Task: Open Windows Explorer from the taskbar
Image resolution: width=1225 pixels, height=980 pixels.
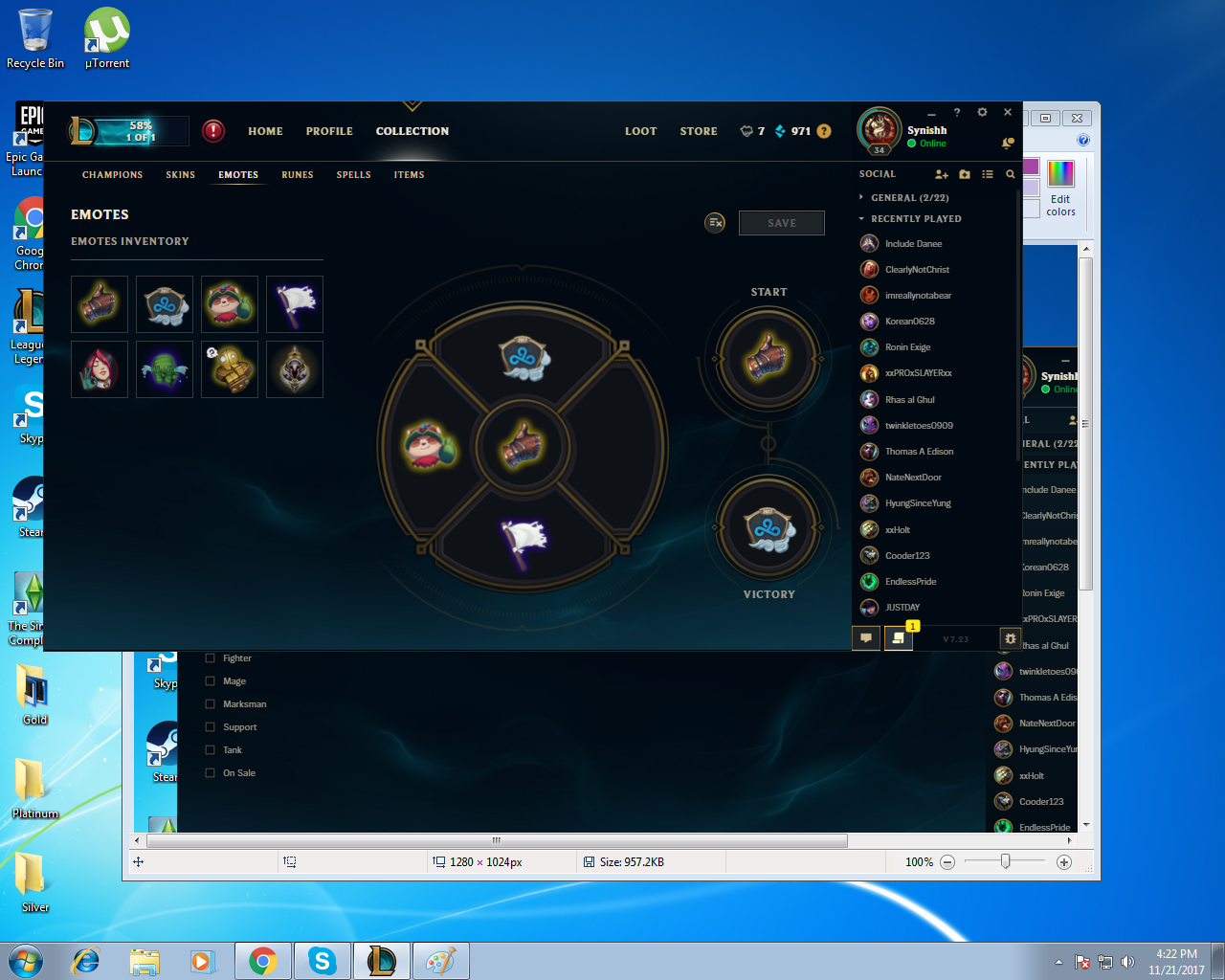Action: coord(145,961)
